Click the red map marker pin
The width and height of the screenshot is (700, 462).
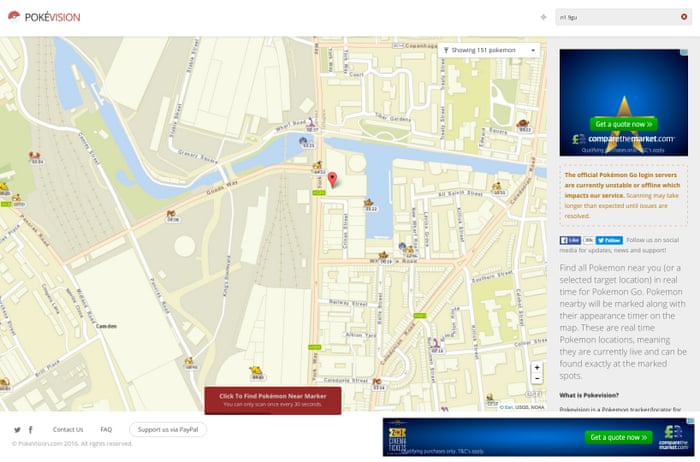pos(334,180)
